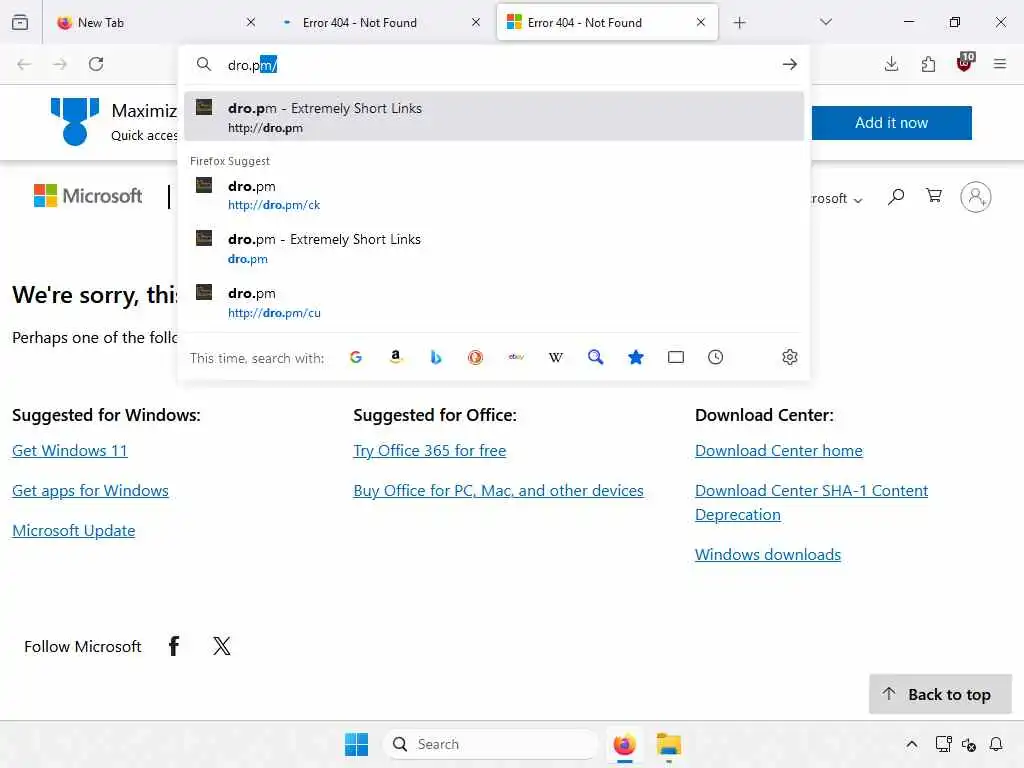The image size is (1024, 768).
Task: Go forward to the next page
Action: [60, 64]
